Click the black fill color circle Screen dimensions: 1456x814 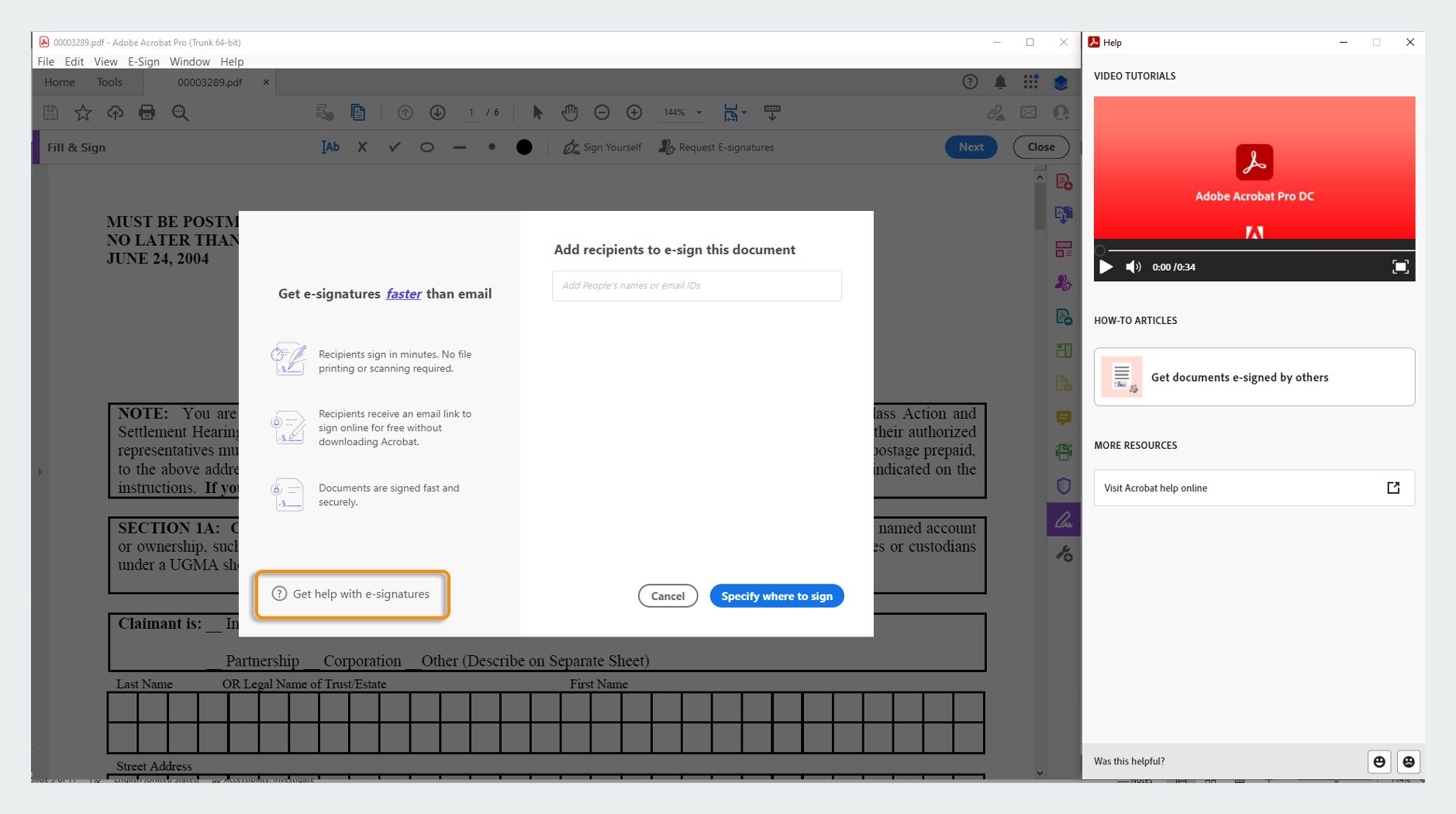pyautogui.click(x=524, y=147)
